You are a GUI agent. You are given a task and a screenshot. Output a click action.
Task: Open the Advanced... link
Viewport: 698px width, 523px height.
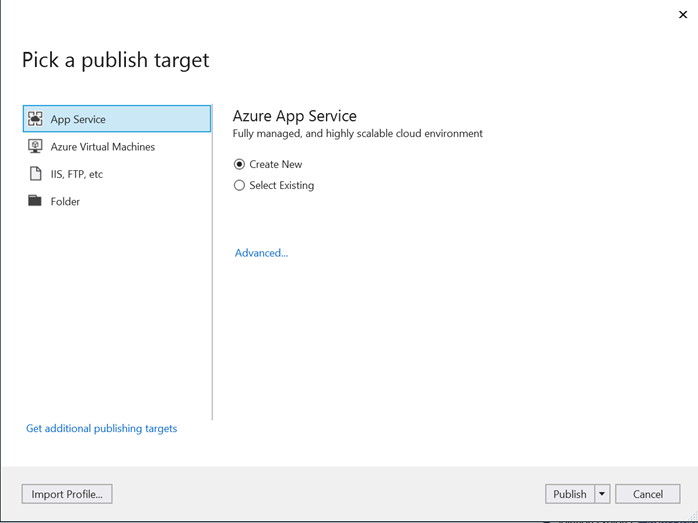pyautogui.click(x=261, y=253)
